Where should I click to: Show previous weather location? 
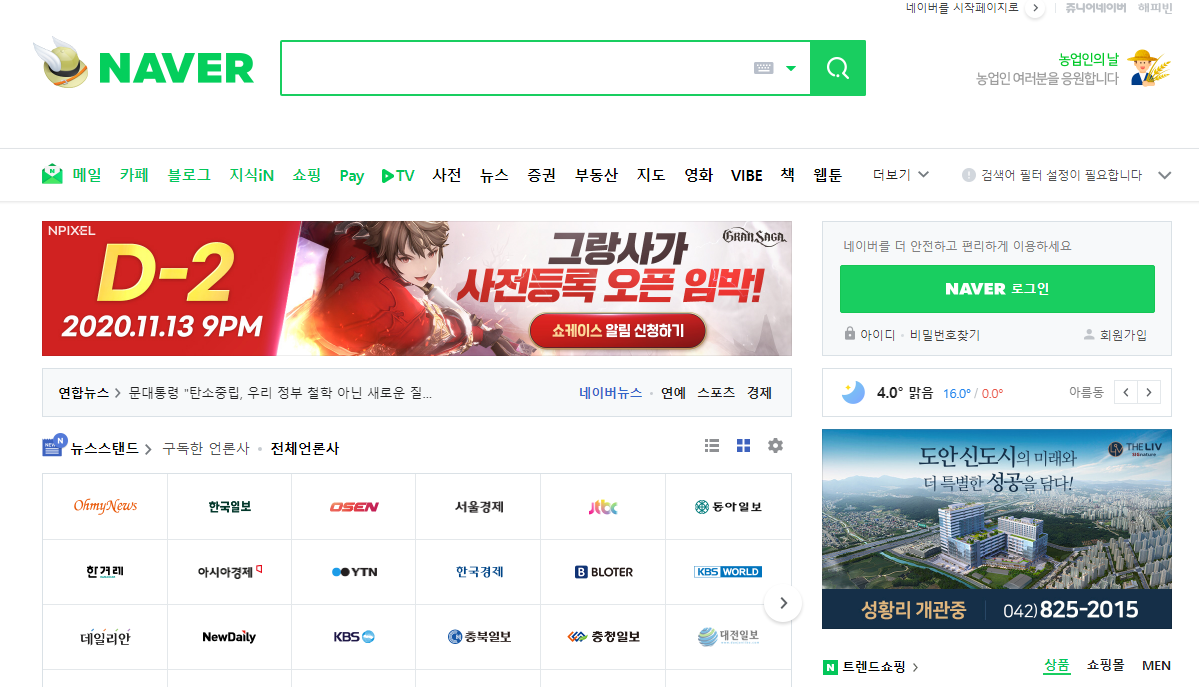click(x=1126, y=392)
